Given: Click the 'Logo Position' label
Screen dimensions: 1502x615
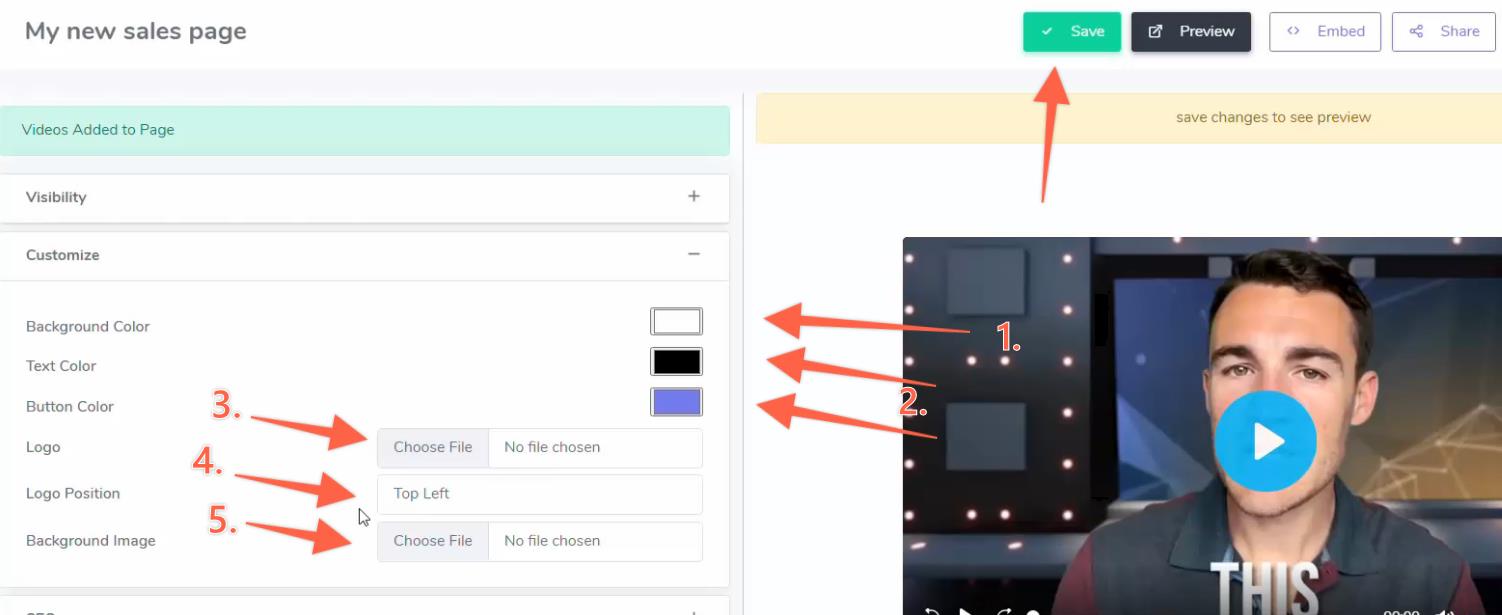Looking at the screenshot, I should coord(73,493).
